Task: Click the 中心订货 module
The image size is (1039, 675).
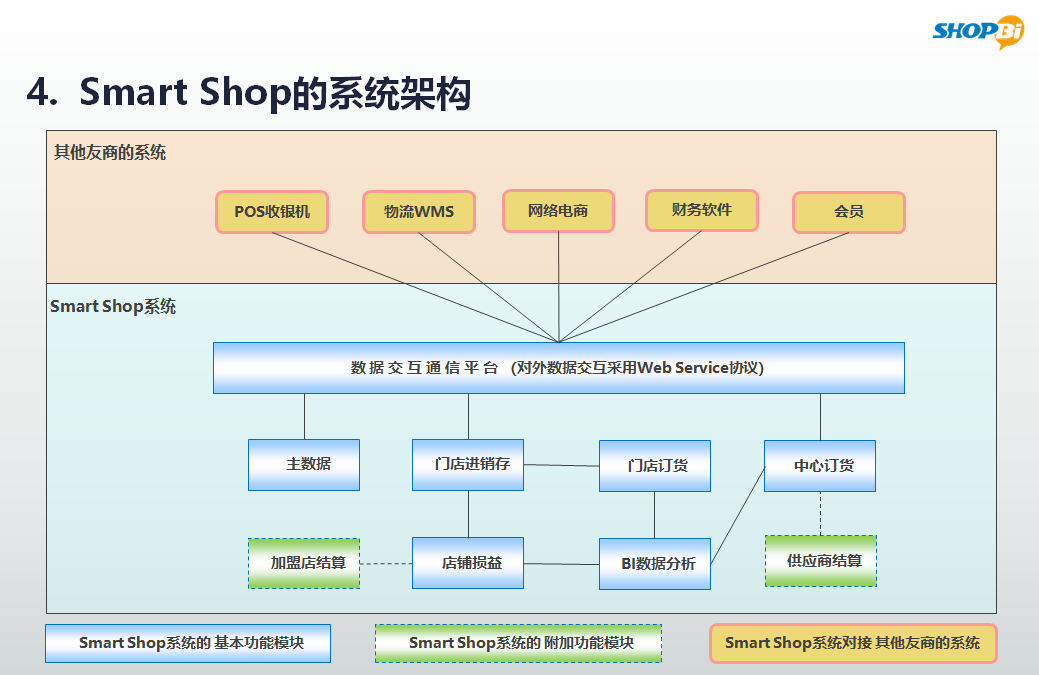Action: (820, 466)
